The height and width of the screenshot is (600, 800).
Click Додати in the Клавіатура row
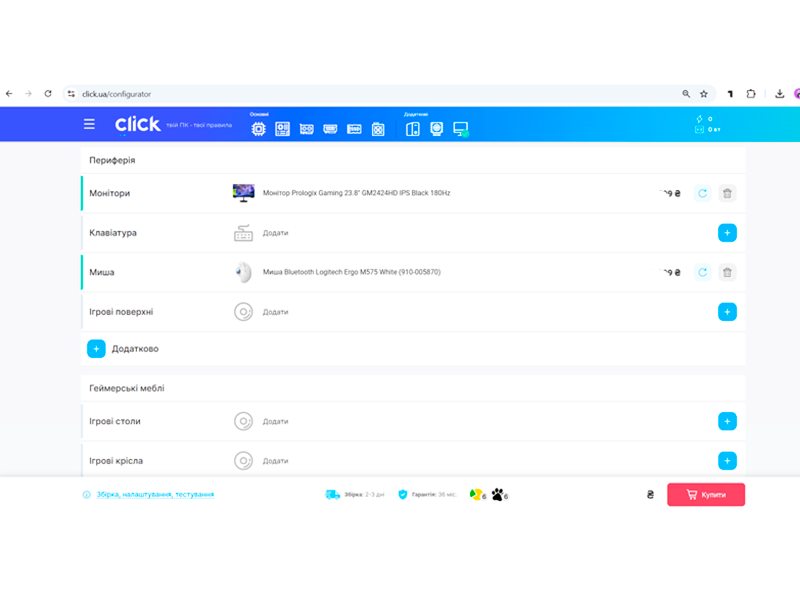click(x=276, y=233)
